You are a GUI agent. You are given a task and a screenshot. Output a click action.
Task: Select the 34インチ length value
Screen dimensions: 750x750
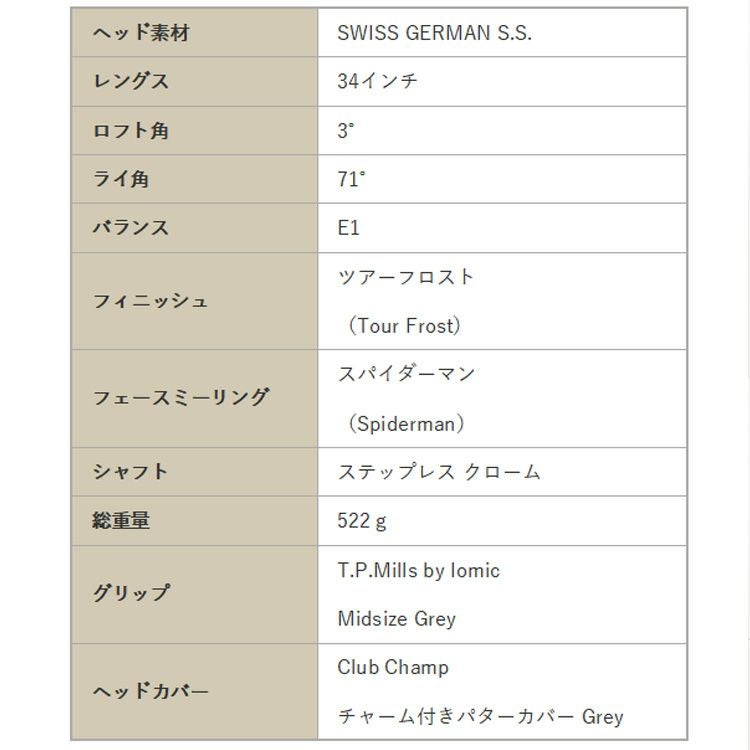(377, 82)
